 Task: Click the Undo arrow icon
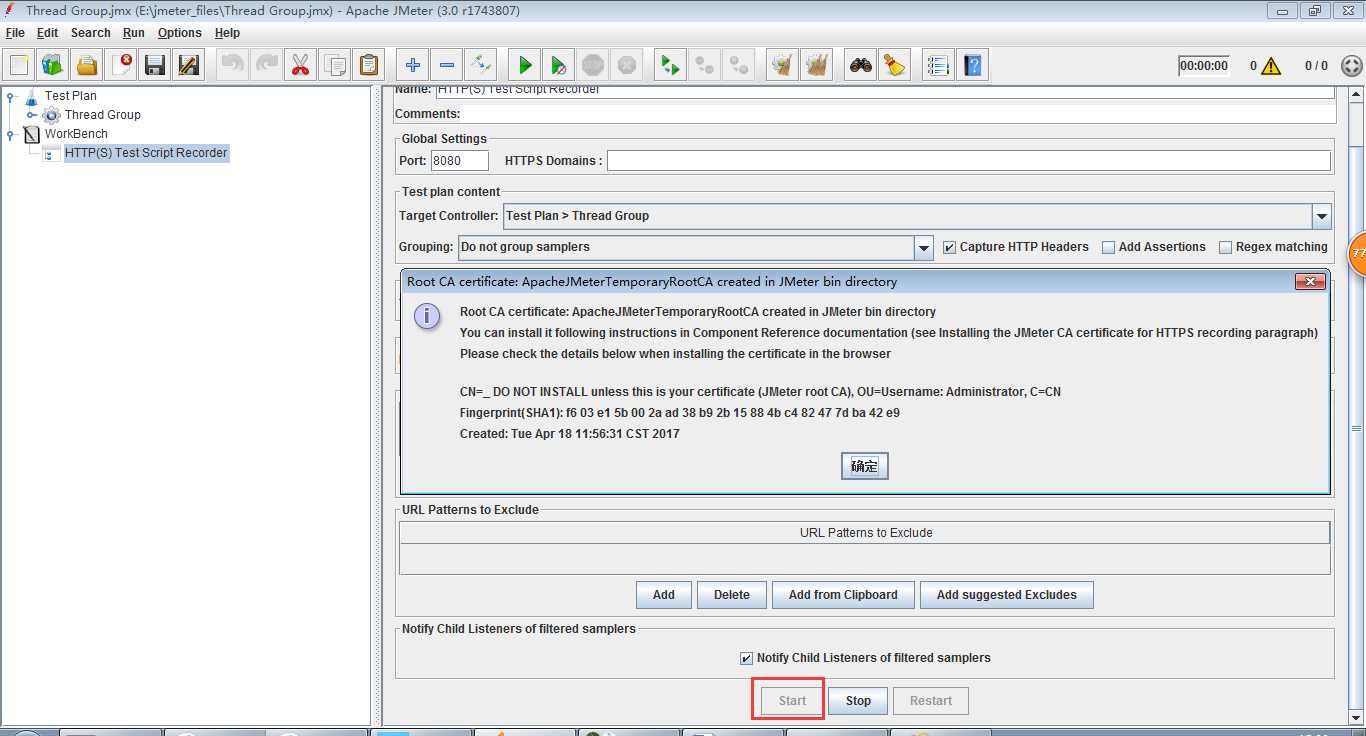pyautogui.click(x=233, y=65)
